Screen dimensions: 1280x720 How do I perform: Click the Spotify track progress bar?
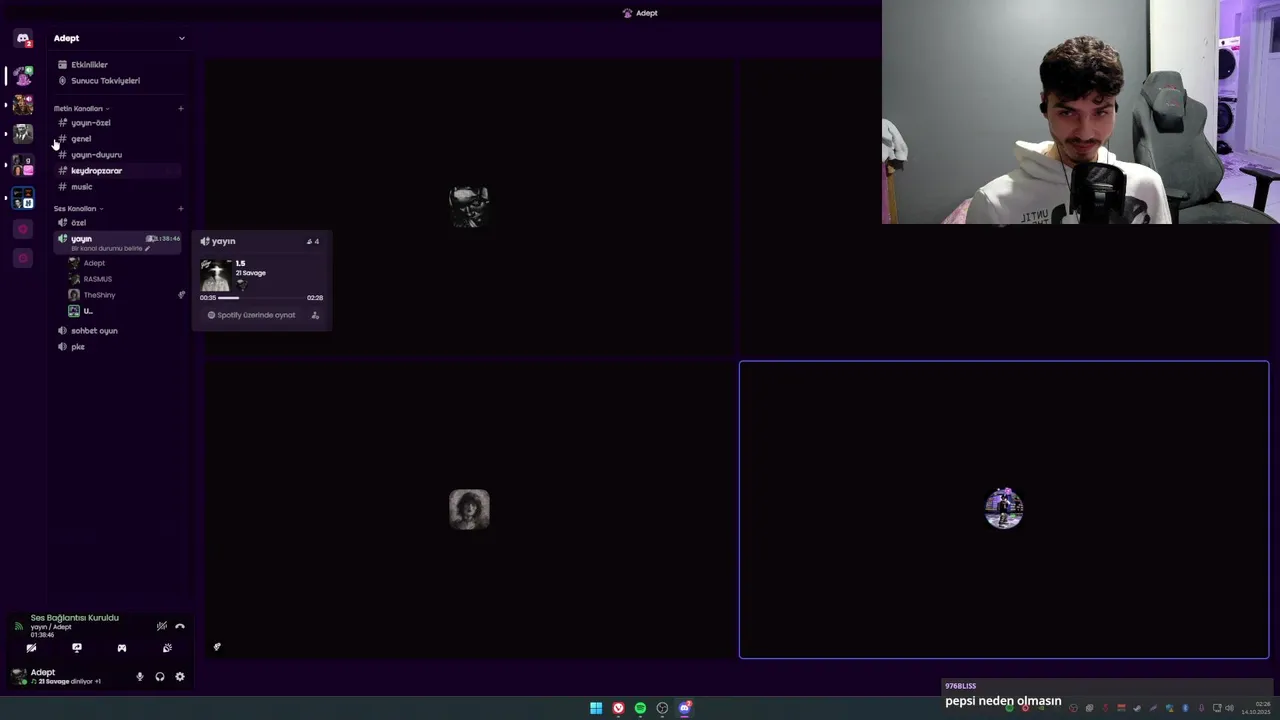(261, 298)
